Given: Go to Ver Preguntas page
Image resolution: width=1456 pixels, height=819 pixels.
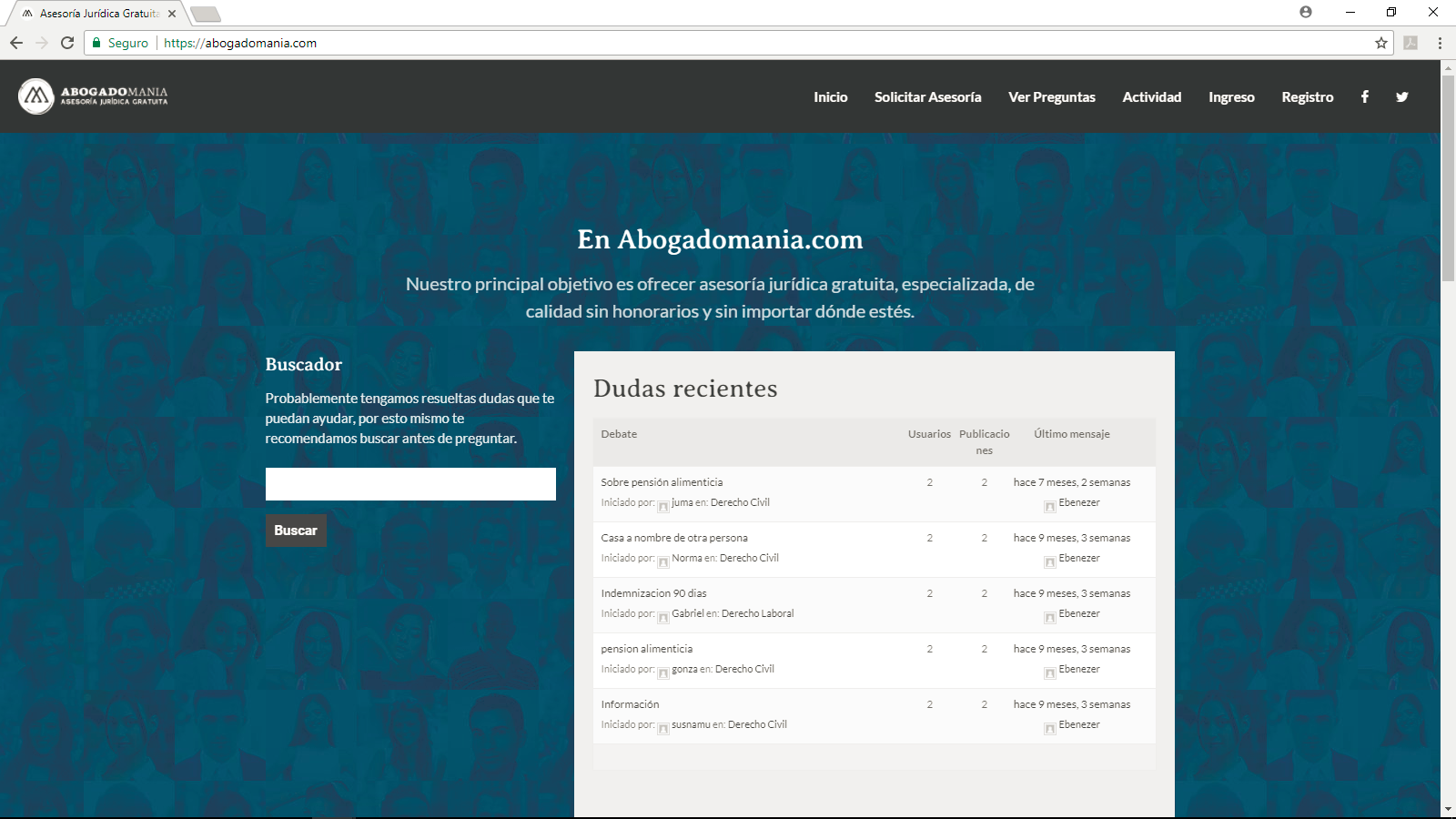Looking at the screenshot, I should [x=1051, y=97].
